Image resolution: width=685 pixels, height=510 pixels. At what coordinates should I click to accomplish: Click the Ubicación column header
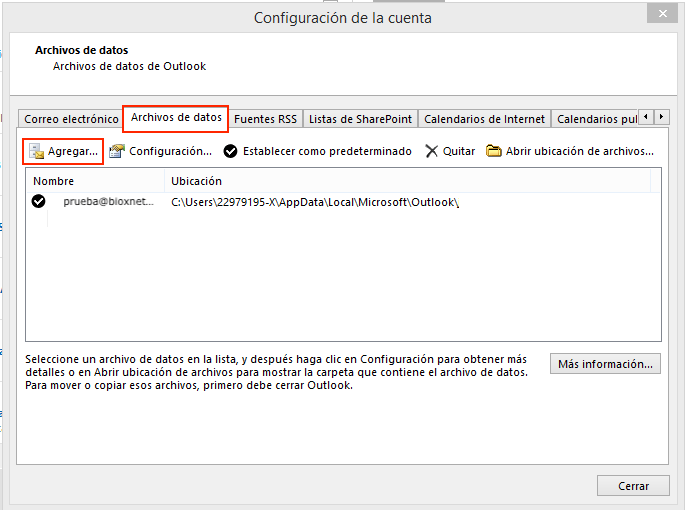pyautogui.click(x=407, y=181)
